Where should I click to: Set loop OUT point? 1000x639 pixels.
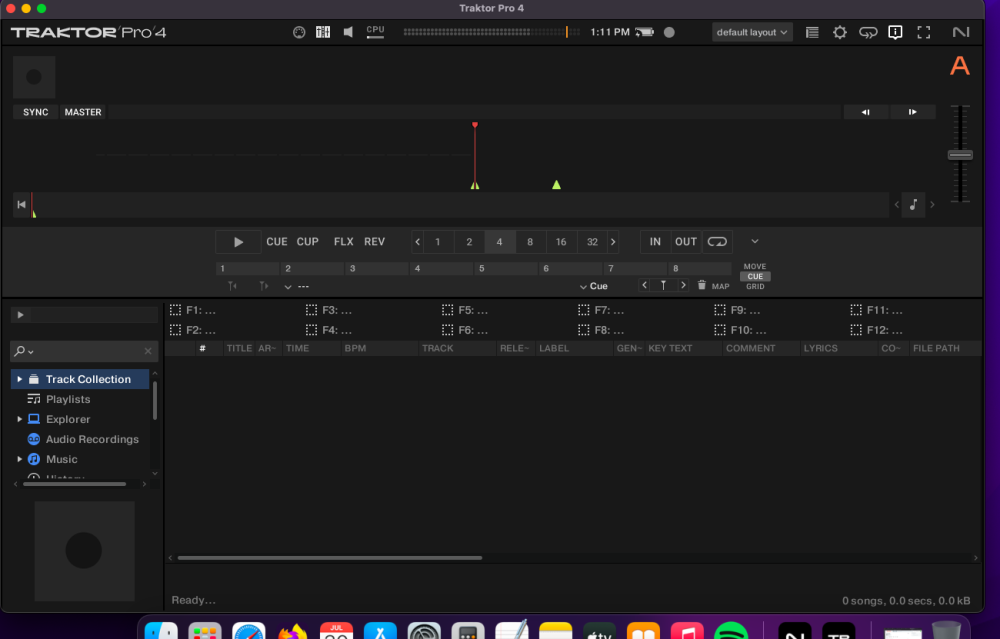click(x=686, y=242)
